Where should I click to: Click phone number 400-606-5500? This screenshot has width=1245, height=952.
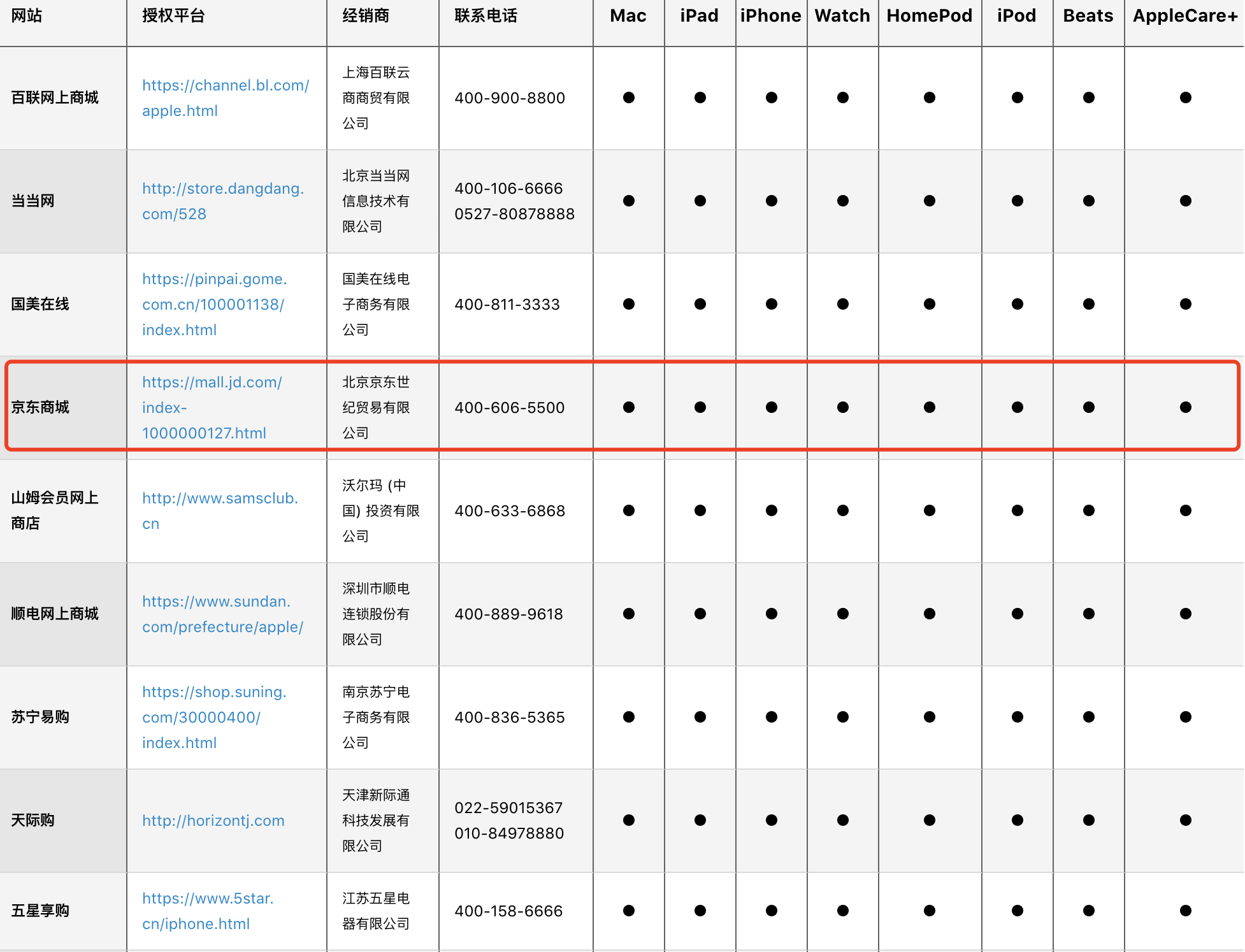pos(509,407)
